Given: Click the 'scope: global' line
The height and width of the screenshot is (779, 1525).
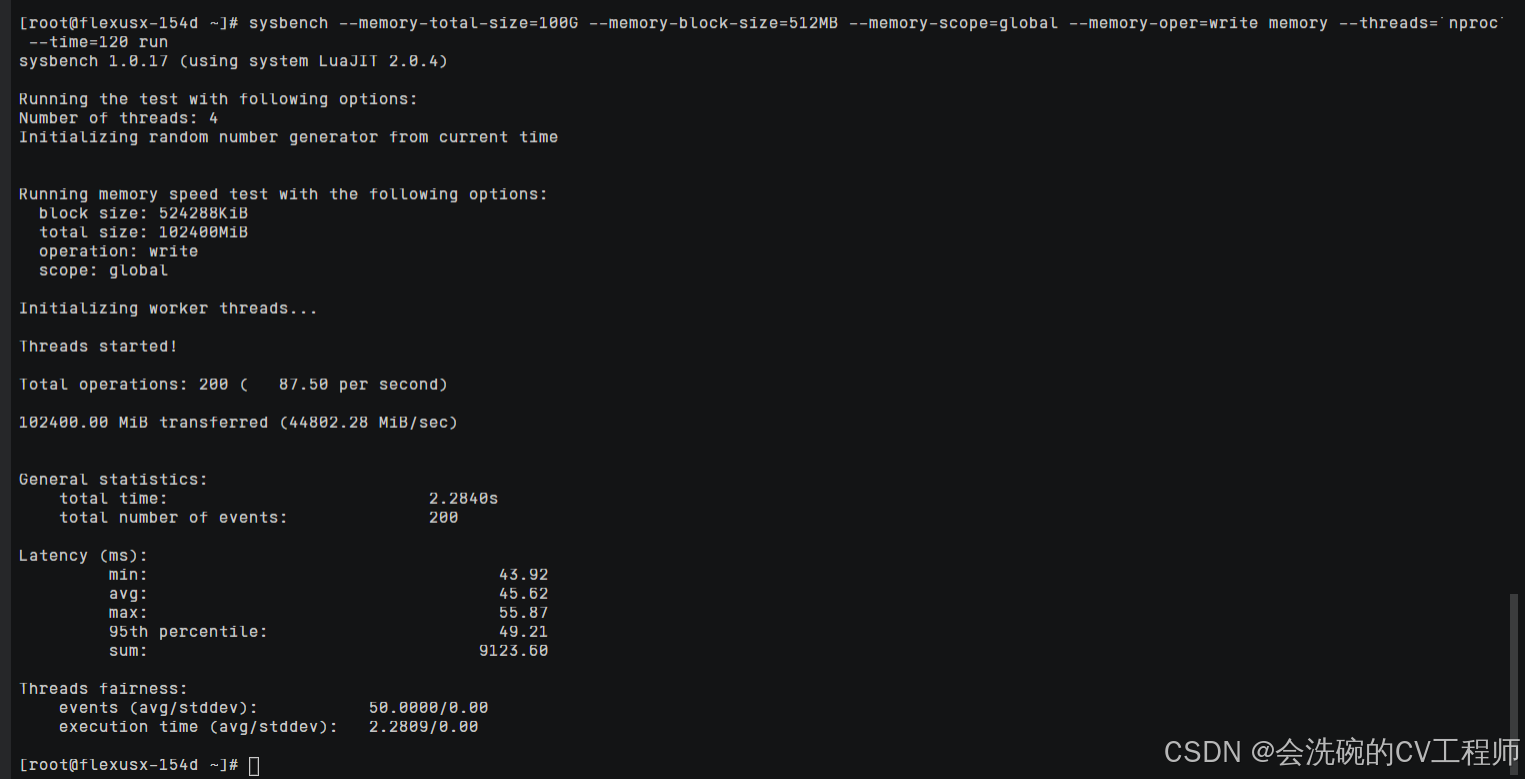Looking at the screenshot, I should [x=103, y=270].
